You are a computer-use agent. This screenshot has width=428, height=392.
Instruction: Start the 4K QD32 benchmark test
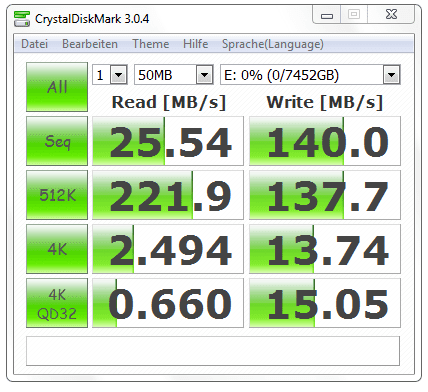57,303
